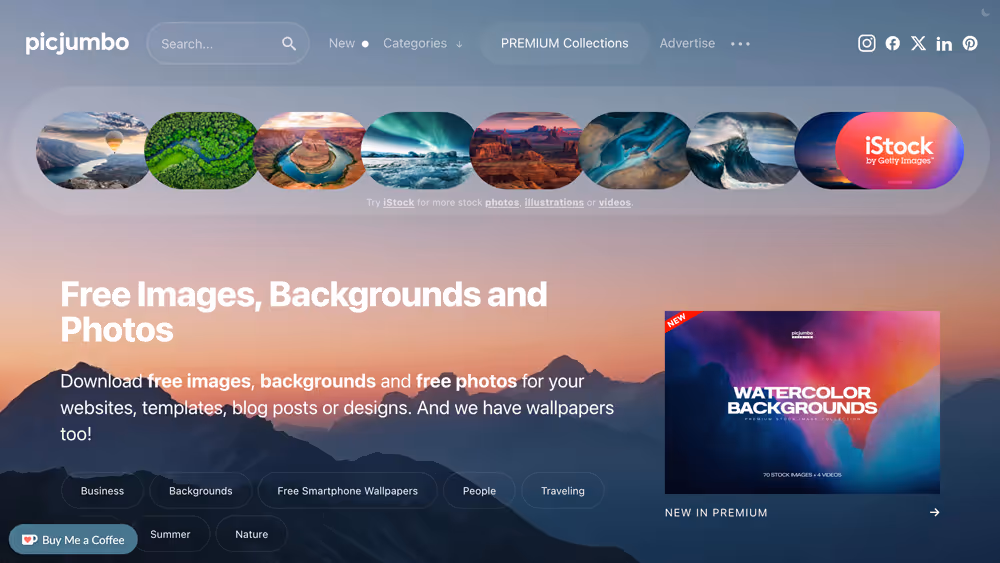
Task: Follow the illustrations link
Action: (x=554, y=202)
